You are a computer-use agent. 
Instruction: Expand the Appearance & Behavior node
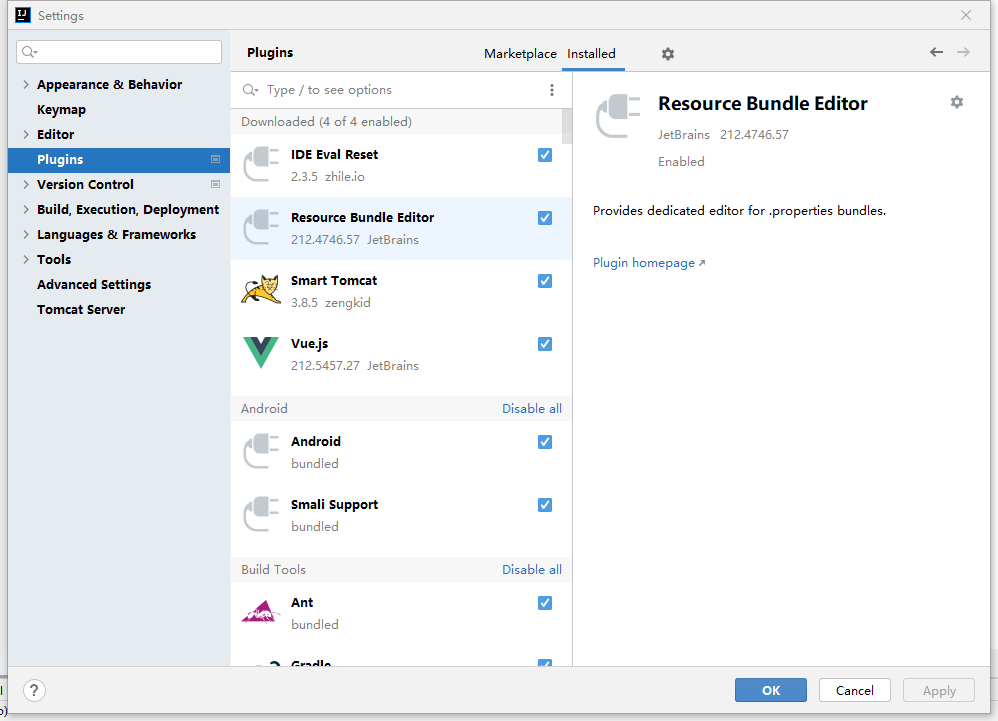tap(26, 85)
